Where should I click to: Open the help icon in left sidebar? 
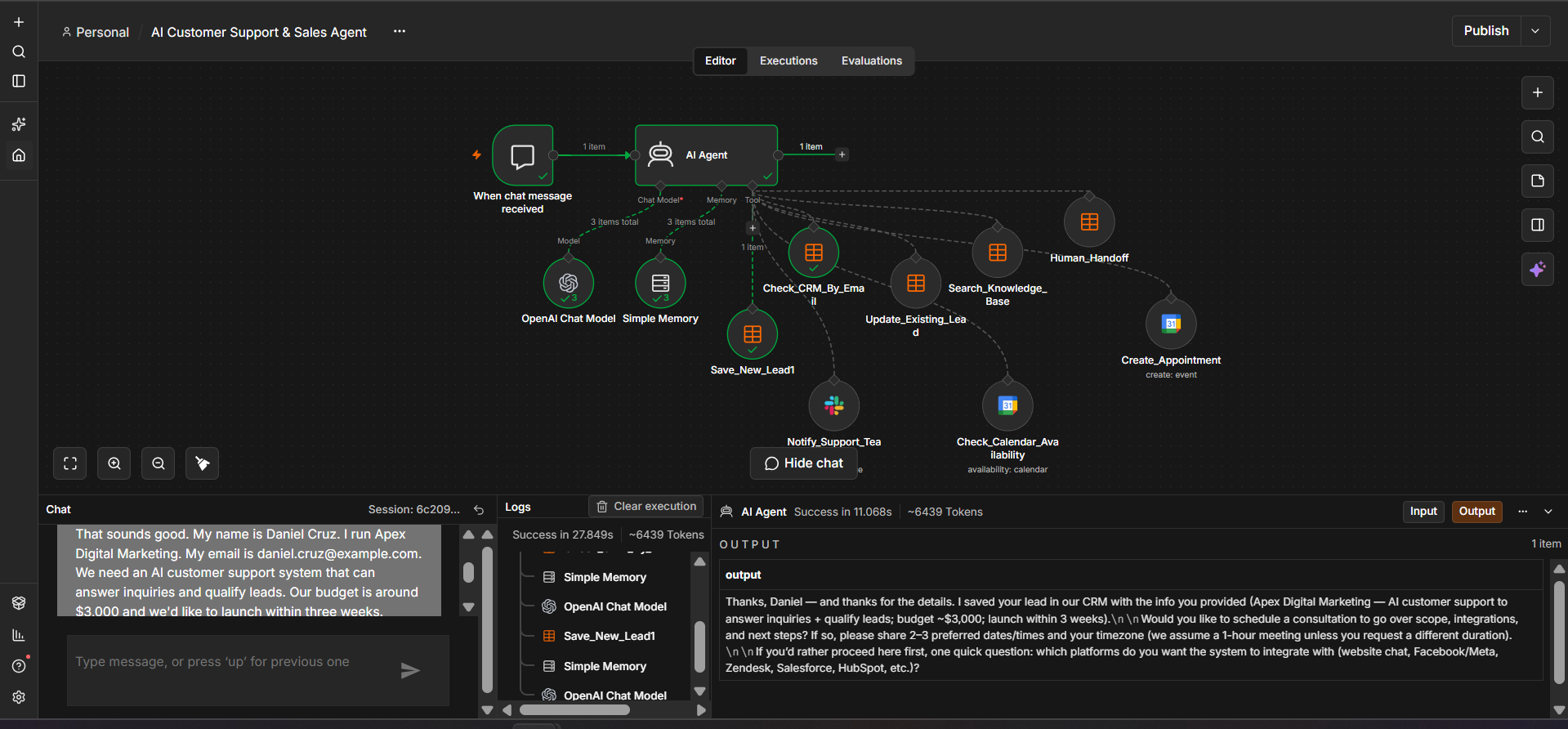pos(19,666)
